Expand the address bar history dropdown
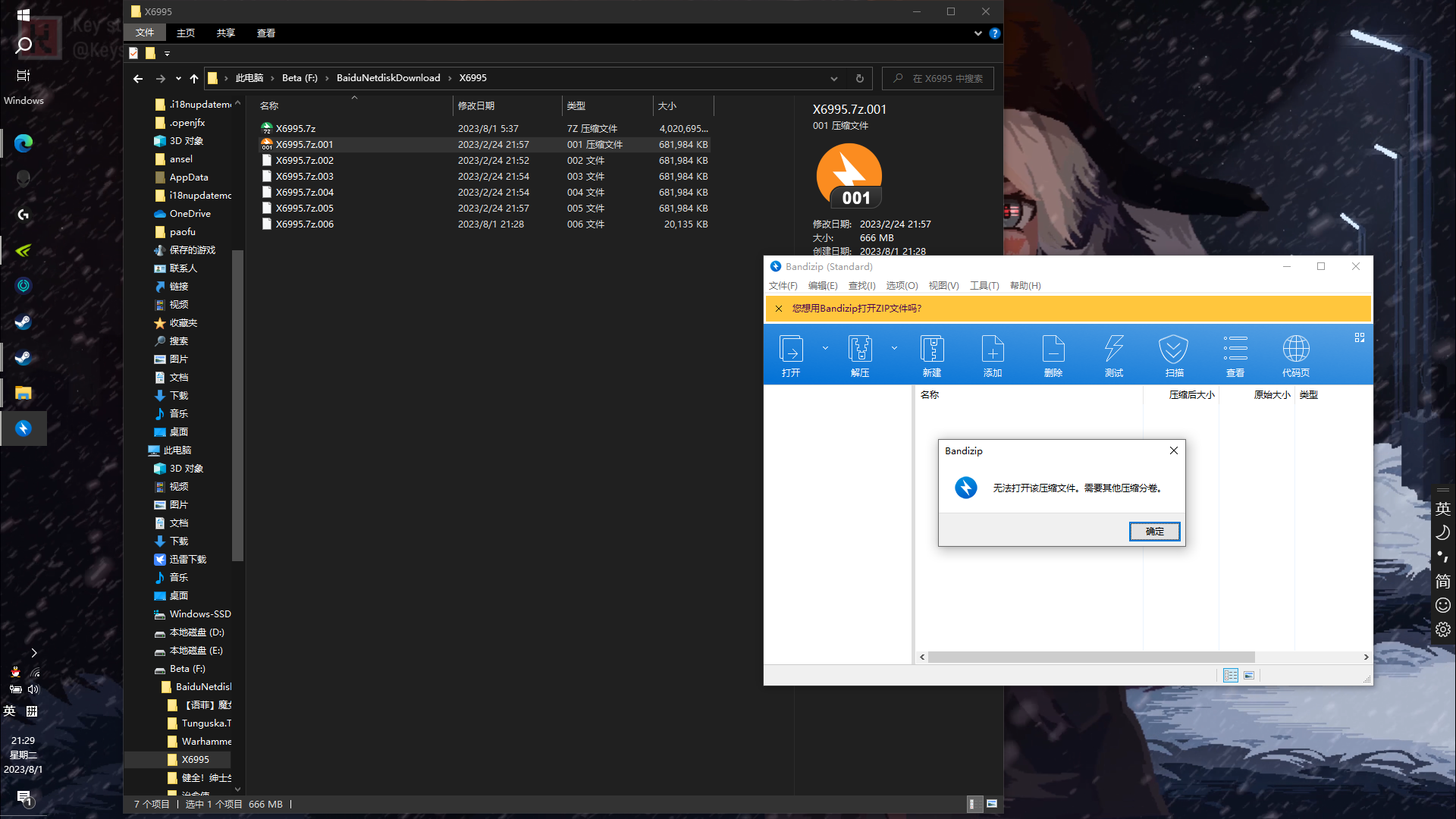The image size is (1456, 819). 834,78
